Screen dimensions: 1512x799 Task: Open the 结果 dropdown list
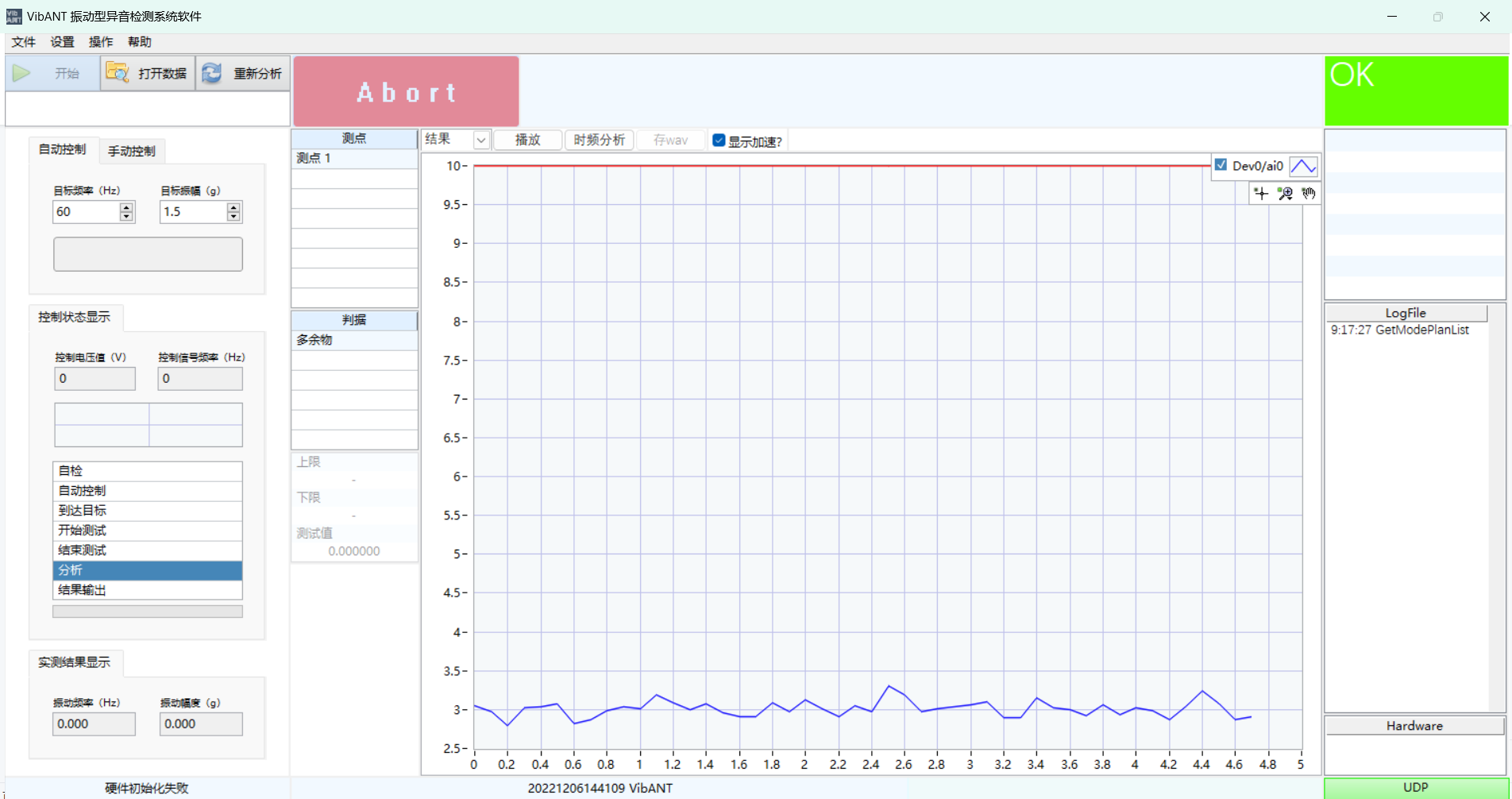pyautogui.click(x=480, y=141)
